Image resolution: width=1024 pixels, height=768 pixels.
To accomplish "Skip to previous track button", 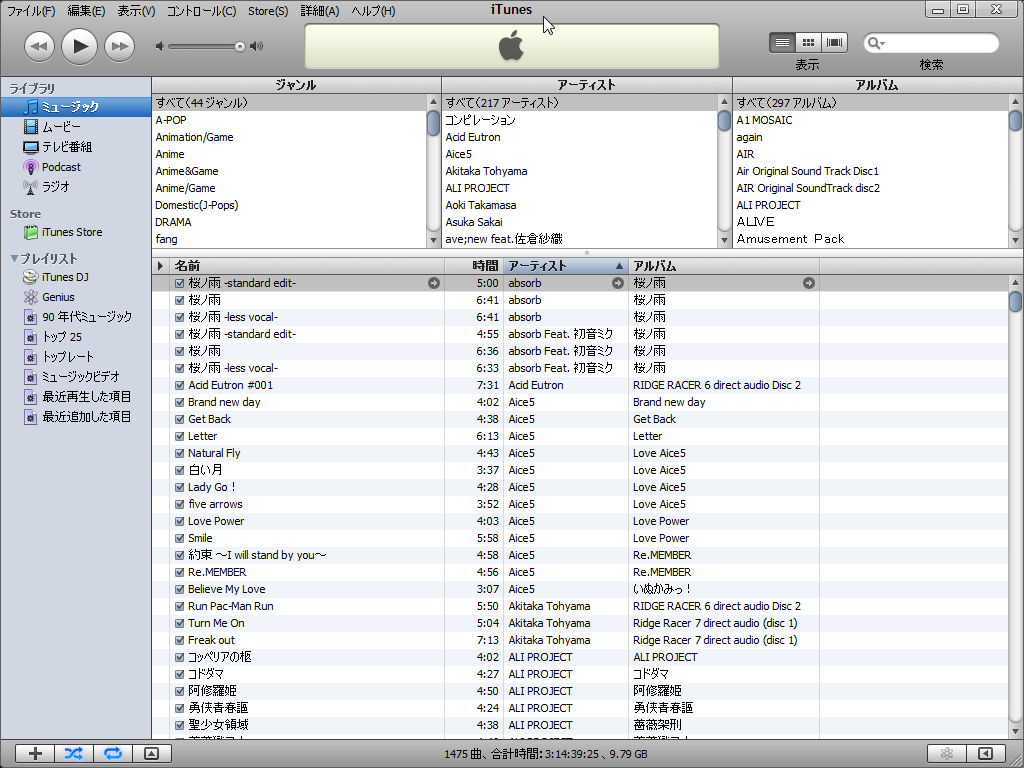I will click(x=39, y=47).
